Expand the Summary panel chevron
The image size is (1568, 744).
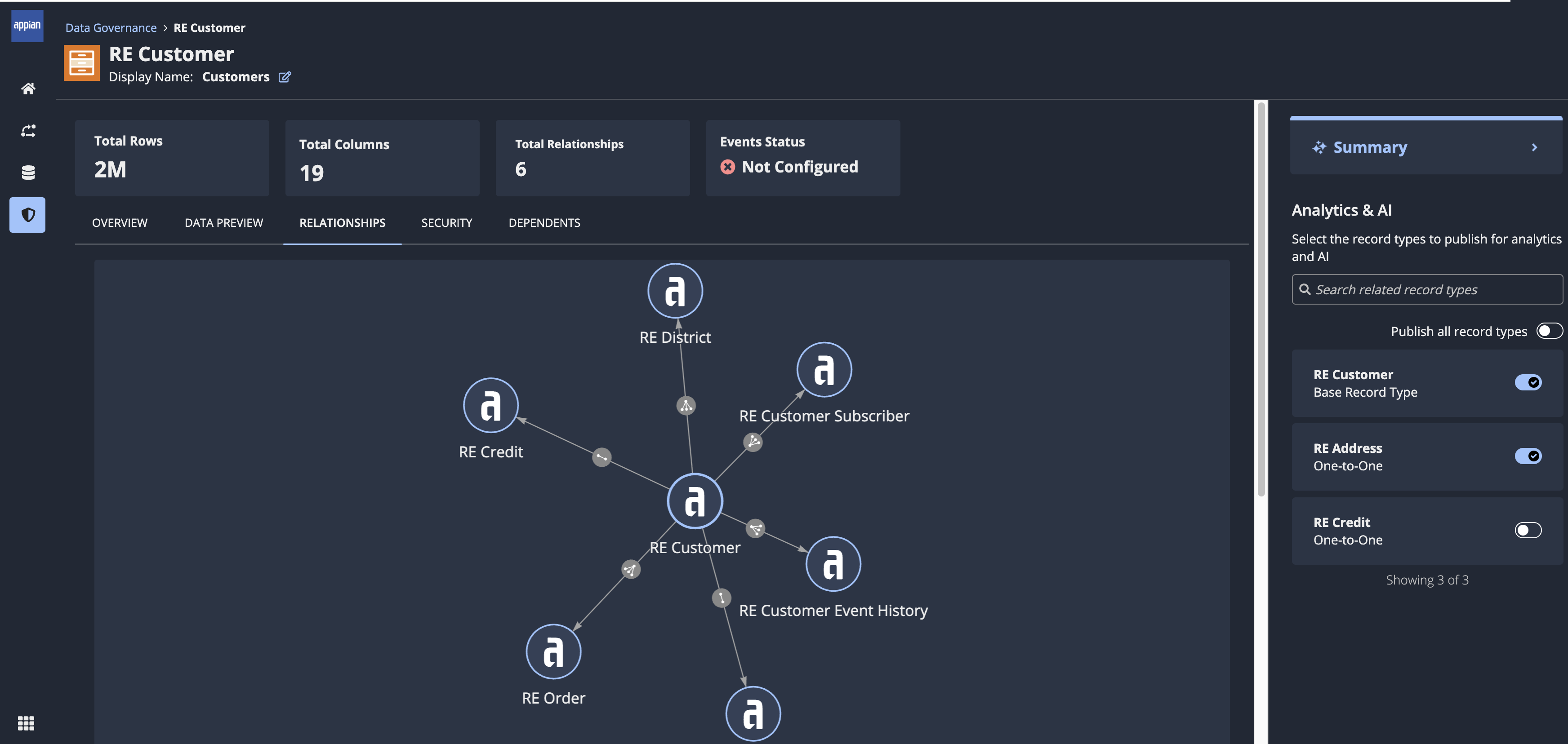[1534, 147]
